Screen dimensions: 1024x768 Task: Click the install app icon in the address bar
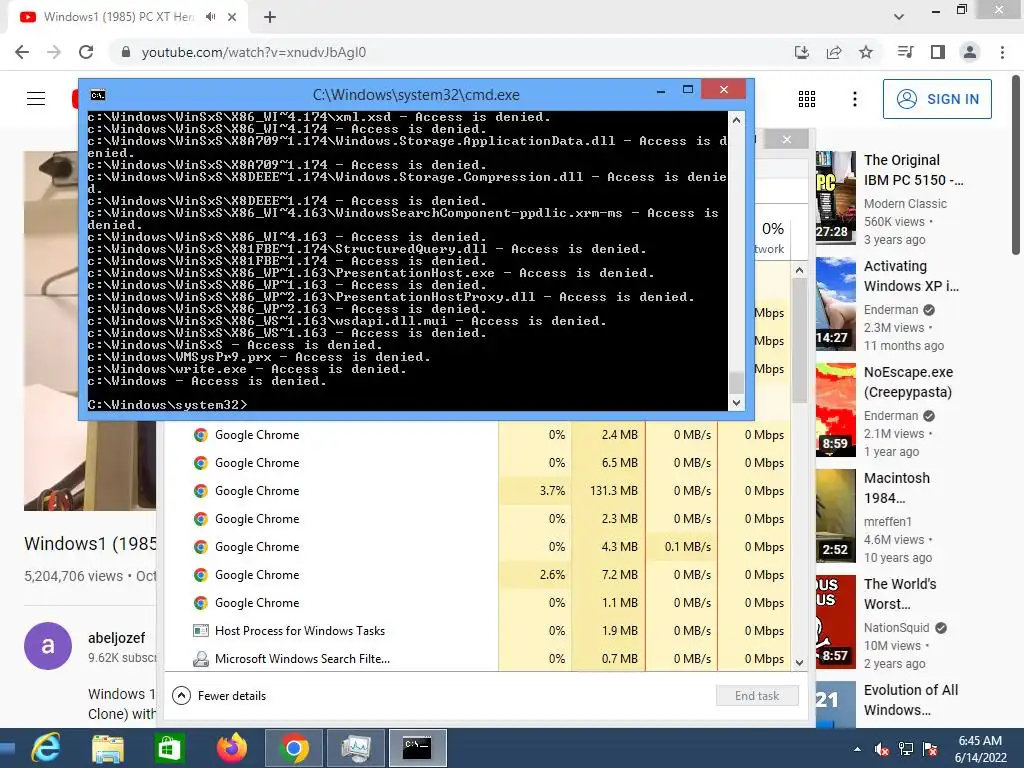(x=802, y=52)
